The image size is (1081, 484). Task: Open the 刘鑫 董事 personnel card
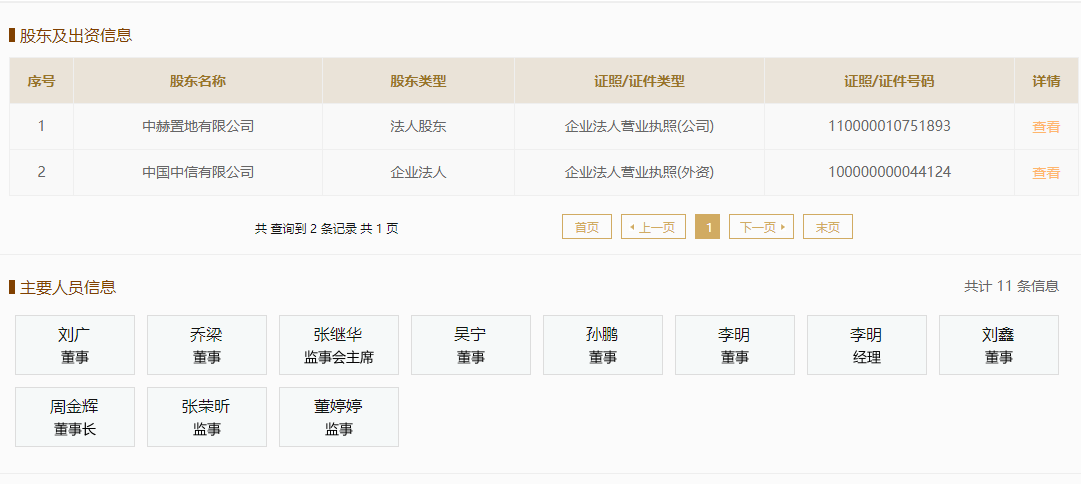[x=999, y=345]
